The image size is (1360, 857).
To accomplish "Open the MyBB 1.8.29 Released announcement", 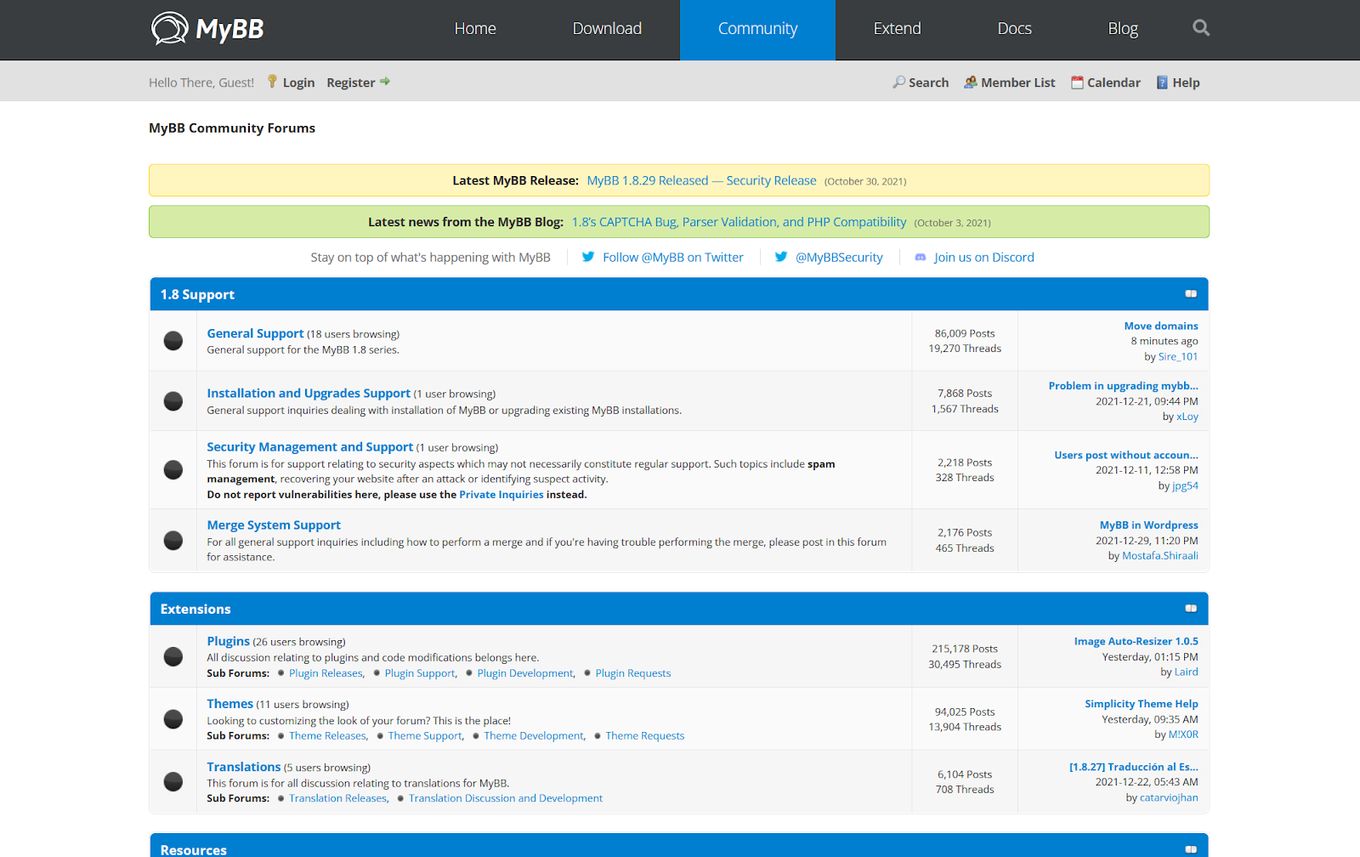I will (x=701, y=181).
